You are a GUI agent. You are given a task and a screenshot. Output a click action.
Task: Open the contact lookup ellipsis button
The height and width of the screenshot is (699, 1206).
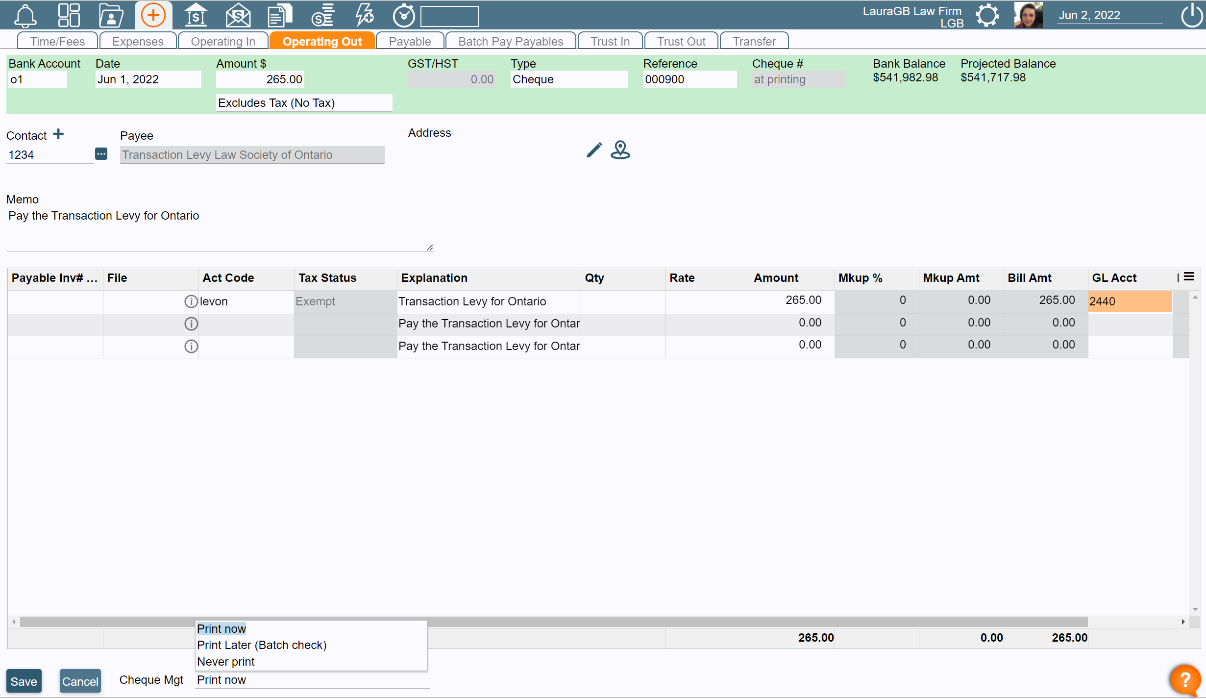[x=101, y=154]
